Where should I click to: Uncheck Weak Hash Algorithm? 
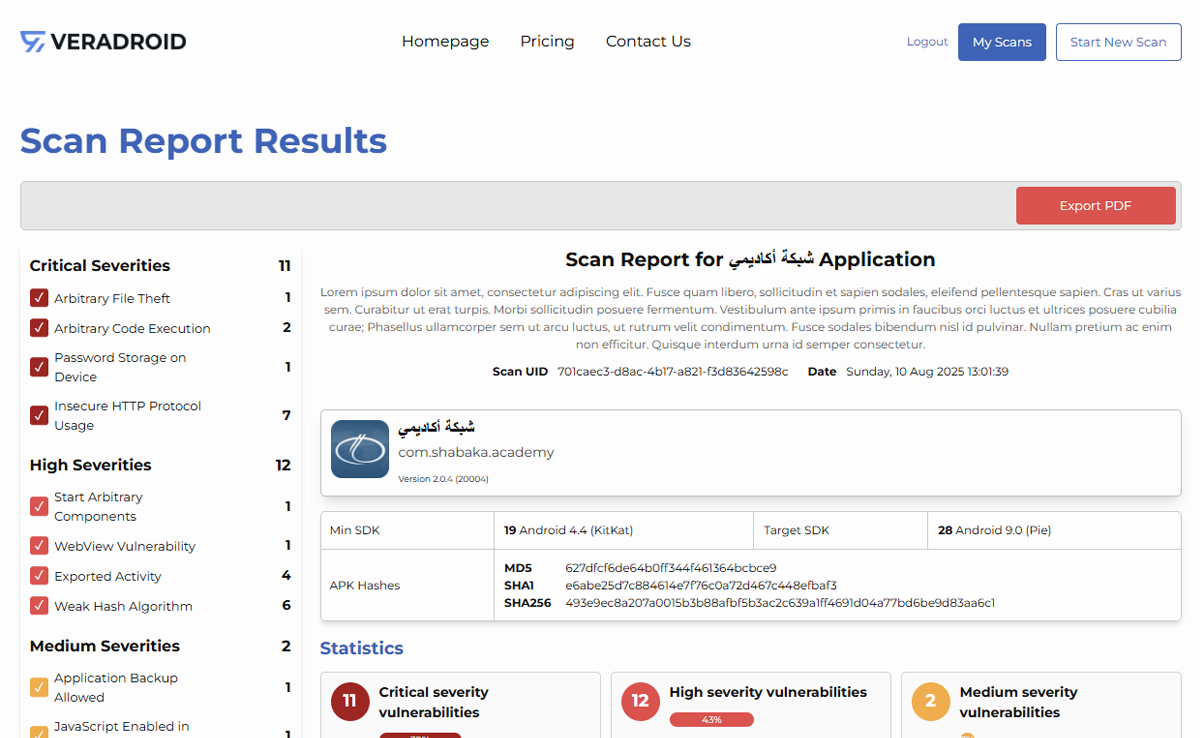coord(38,606)
